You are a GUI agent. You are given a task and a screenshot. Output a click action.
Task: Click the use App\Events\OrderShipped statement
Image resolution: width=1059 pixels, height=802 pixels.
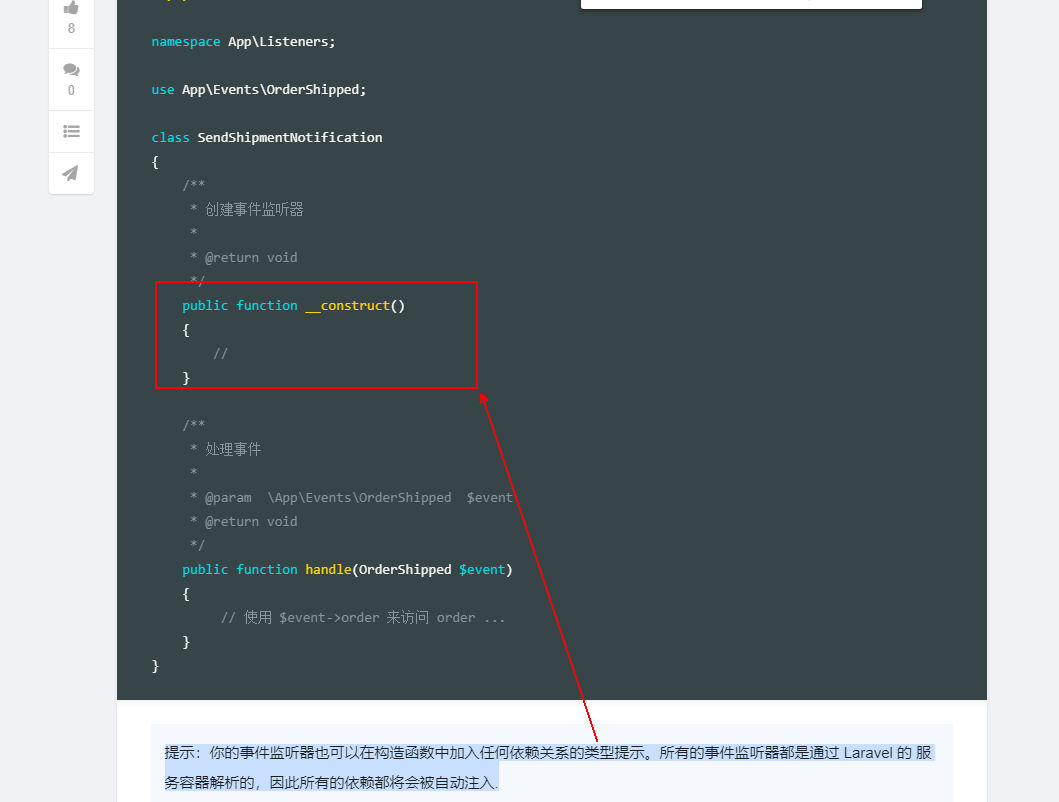pos(259,90)
